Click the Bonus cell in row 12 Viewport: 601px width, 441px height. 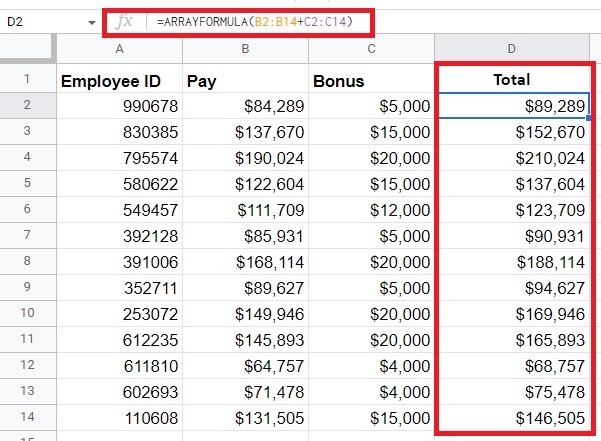pos(371,366)
